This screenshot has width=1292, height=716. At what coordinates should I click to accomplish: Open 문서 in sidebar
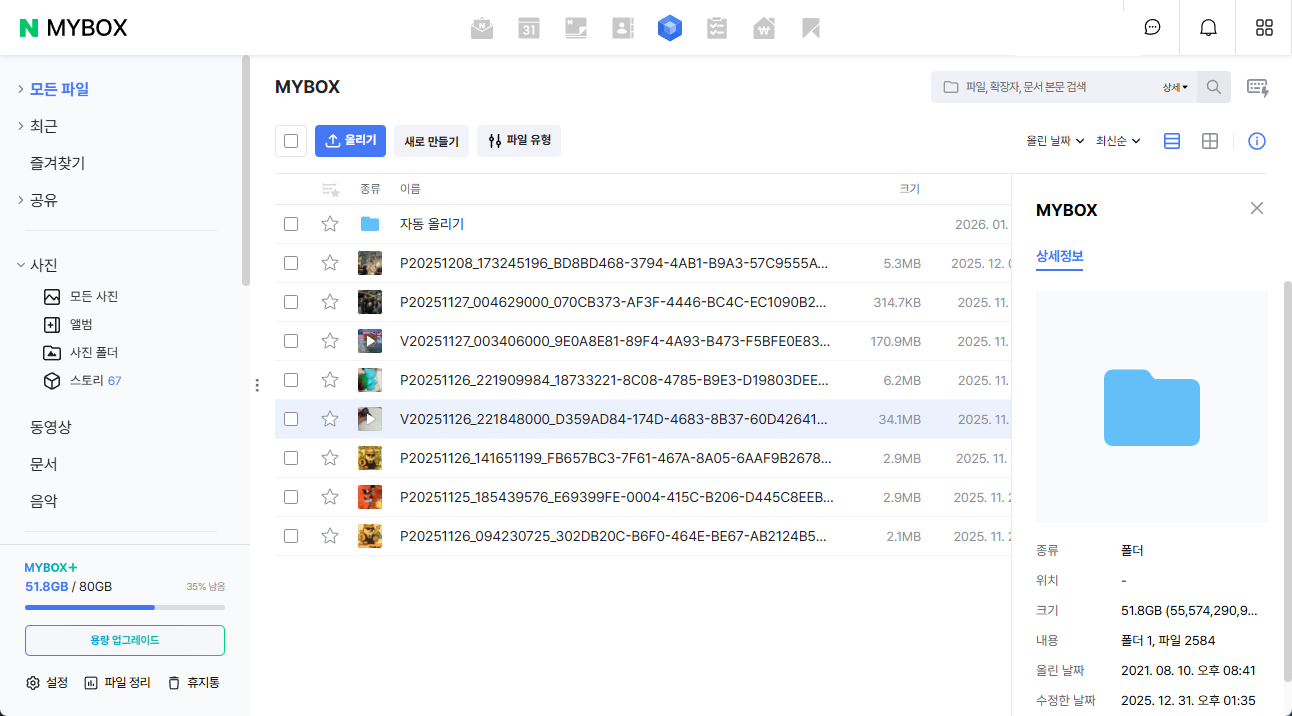pyautogui.click(x=44, y=465)
